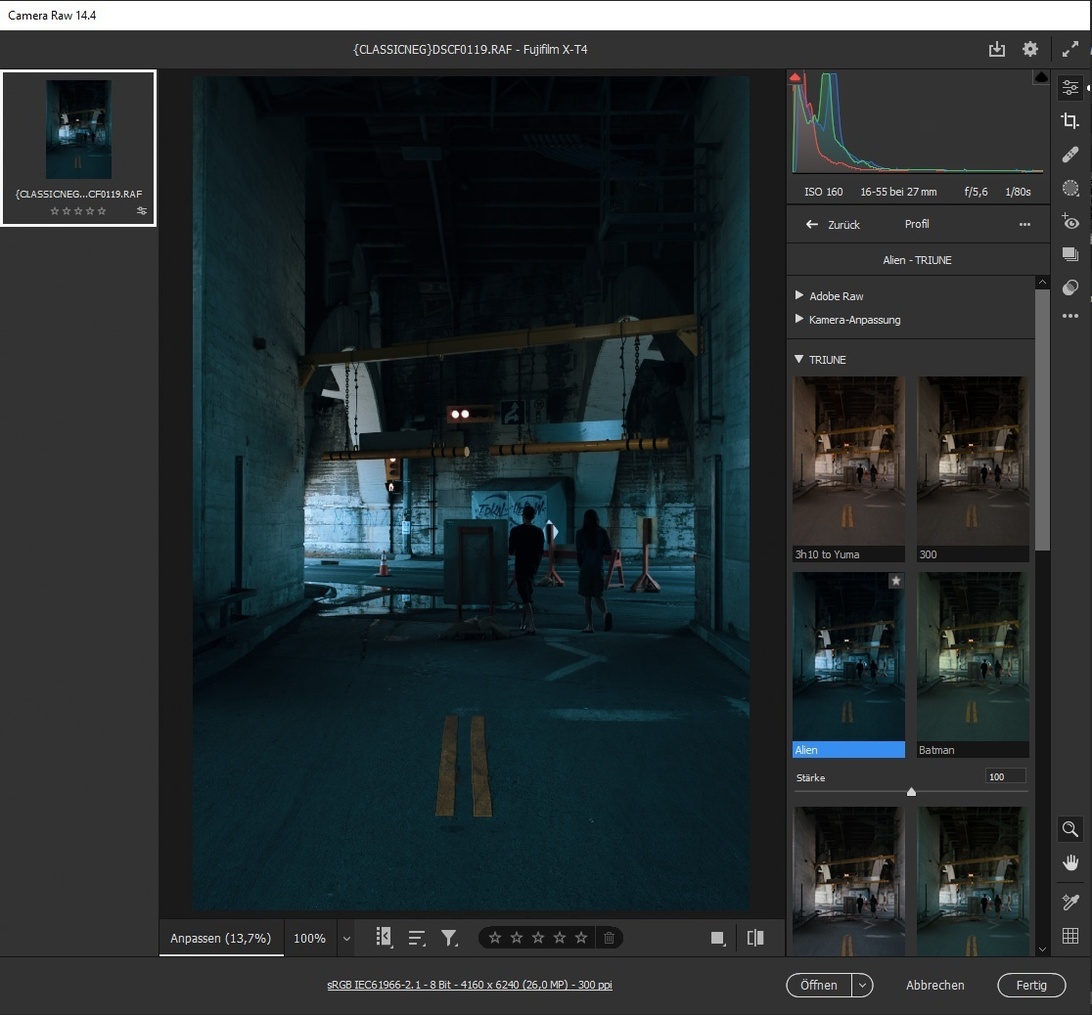Open the sRGB workflow options link
1092x1015 pixels.
click(x=469, y=985)
